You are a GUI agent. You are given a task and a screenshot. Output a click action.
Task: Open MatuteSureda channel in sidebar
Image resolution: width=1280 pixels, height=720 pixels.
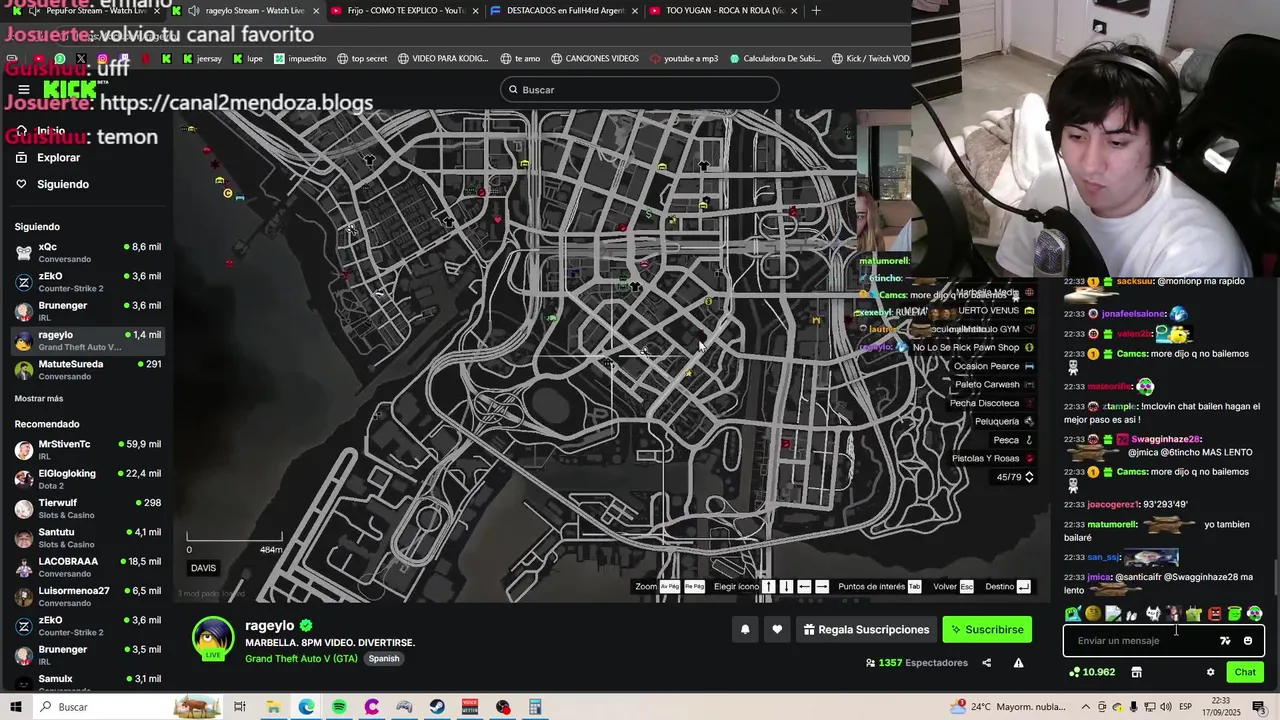(x=88, y=370)
